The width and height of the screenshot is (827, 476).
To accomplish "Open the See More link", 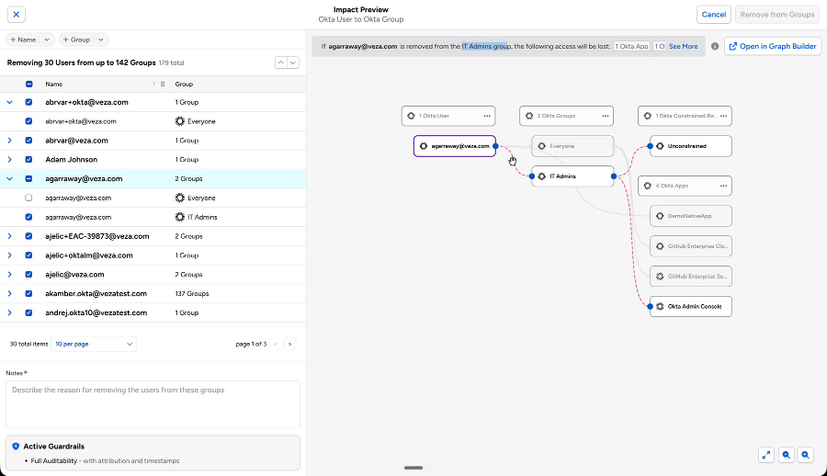I will pos(683,46).
